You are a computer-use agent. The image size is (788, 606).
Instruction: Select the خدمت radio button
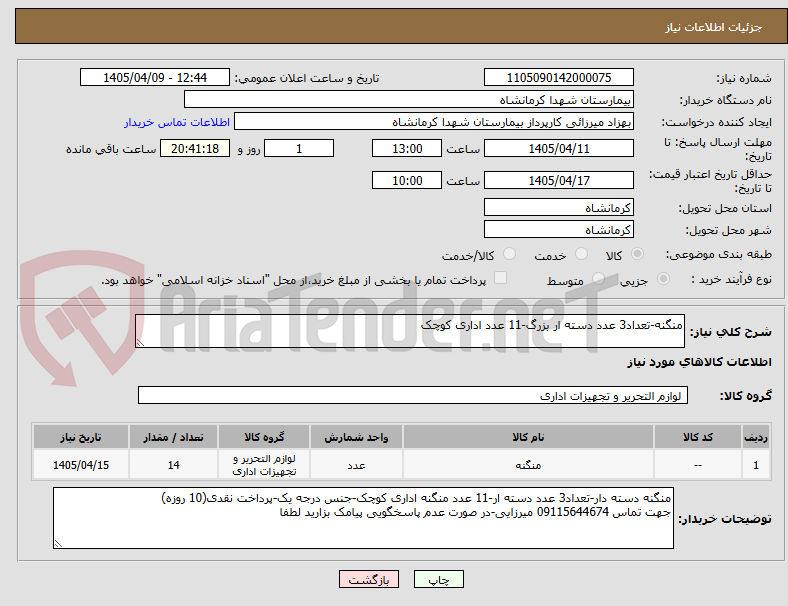[x=581, y=254]
